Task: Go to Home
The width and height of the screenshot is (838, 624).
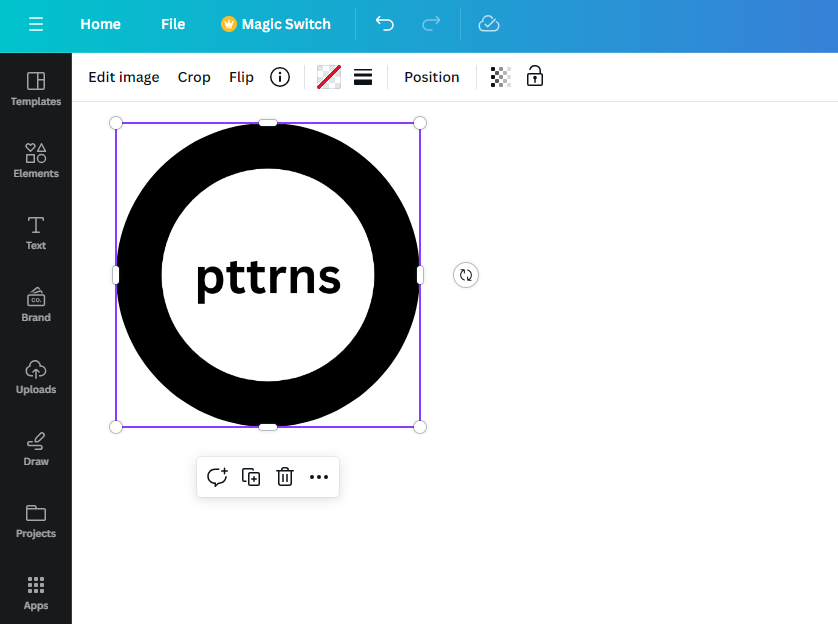Action: [100, 24]
